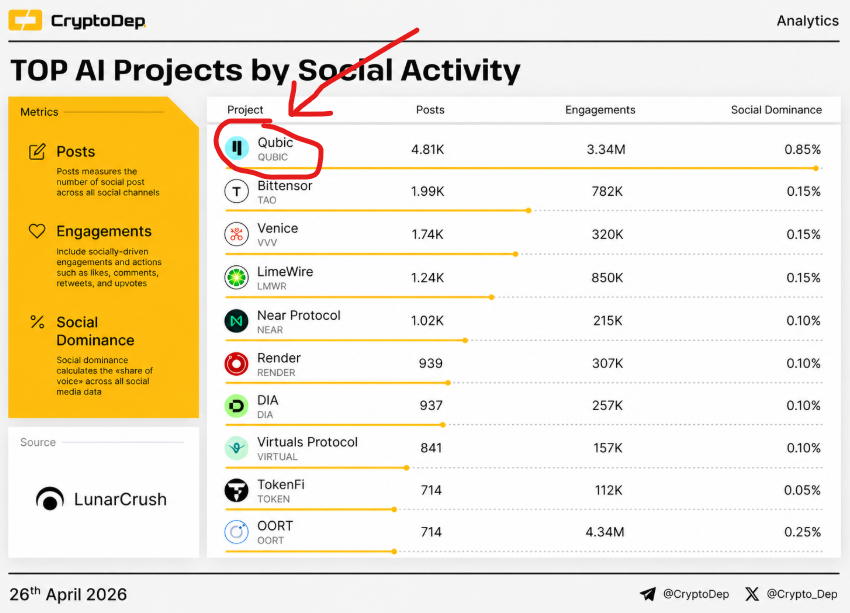Click the Engagements heart icon

[x=37, y=231]
